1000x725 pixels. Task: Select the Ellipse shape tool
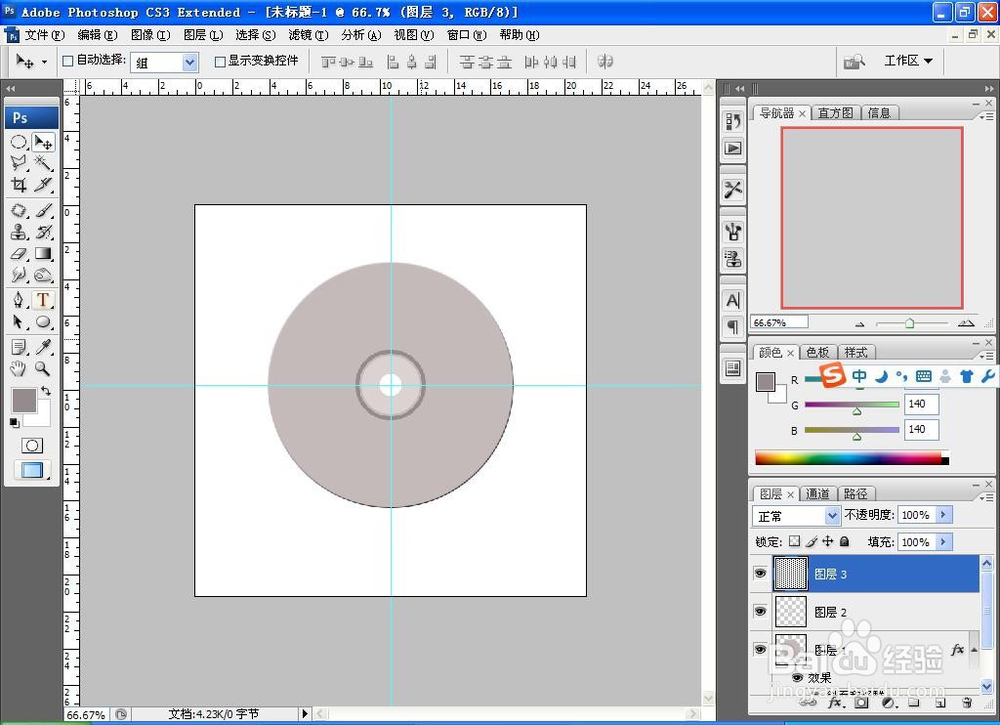coord(43,321)
